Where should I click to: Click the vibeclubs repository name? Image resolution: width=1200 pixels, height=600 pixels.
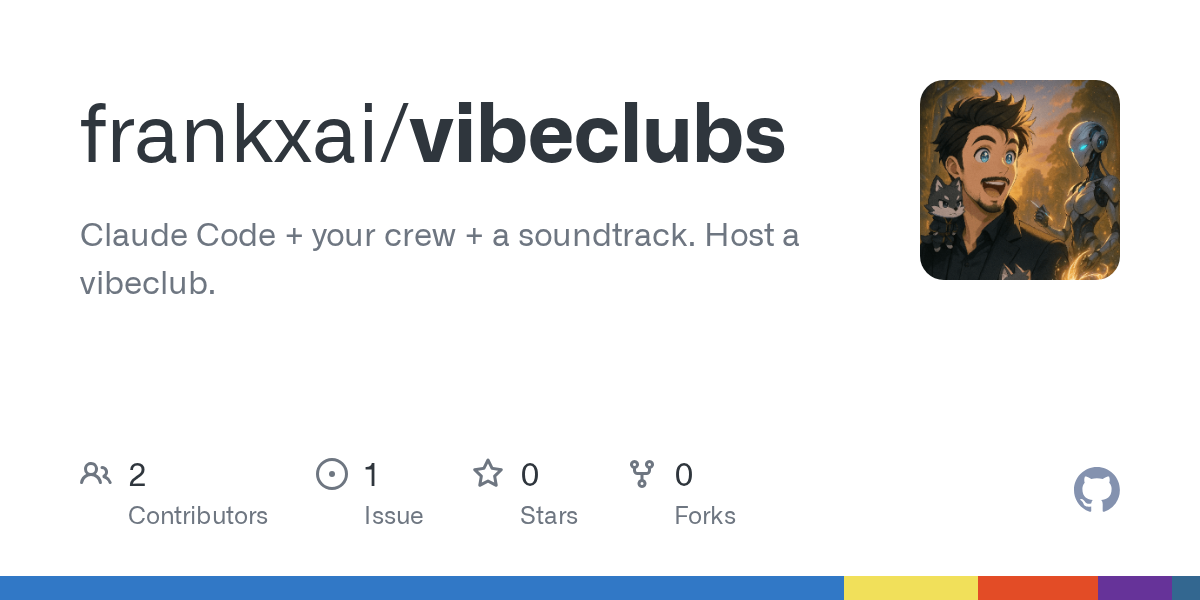(598, 134)
